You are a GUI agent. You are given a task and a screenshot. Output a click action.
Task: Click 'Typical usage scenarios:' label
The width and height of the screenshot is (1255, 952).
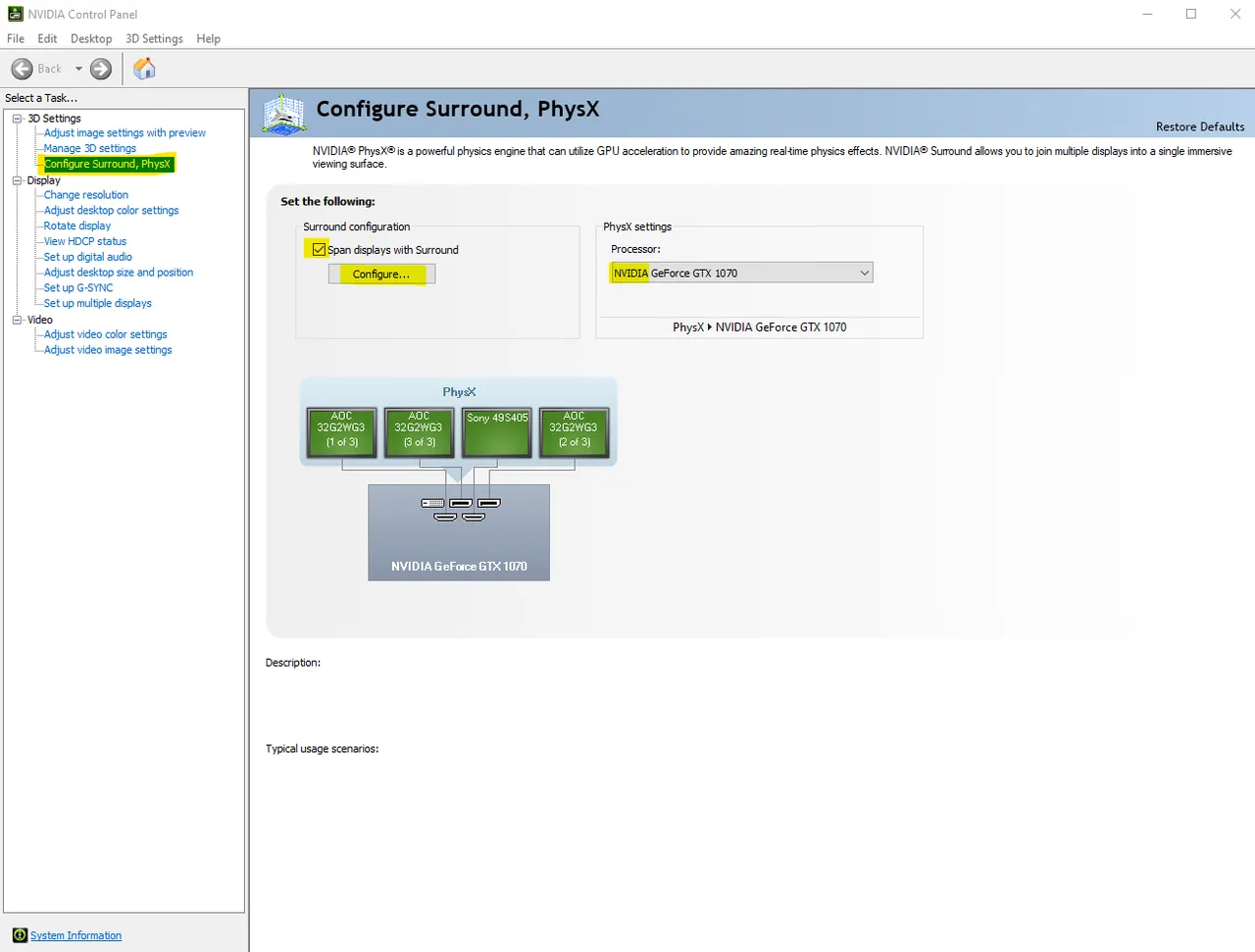(x=322, y=749)
